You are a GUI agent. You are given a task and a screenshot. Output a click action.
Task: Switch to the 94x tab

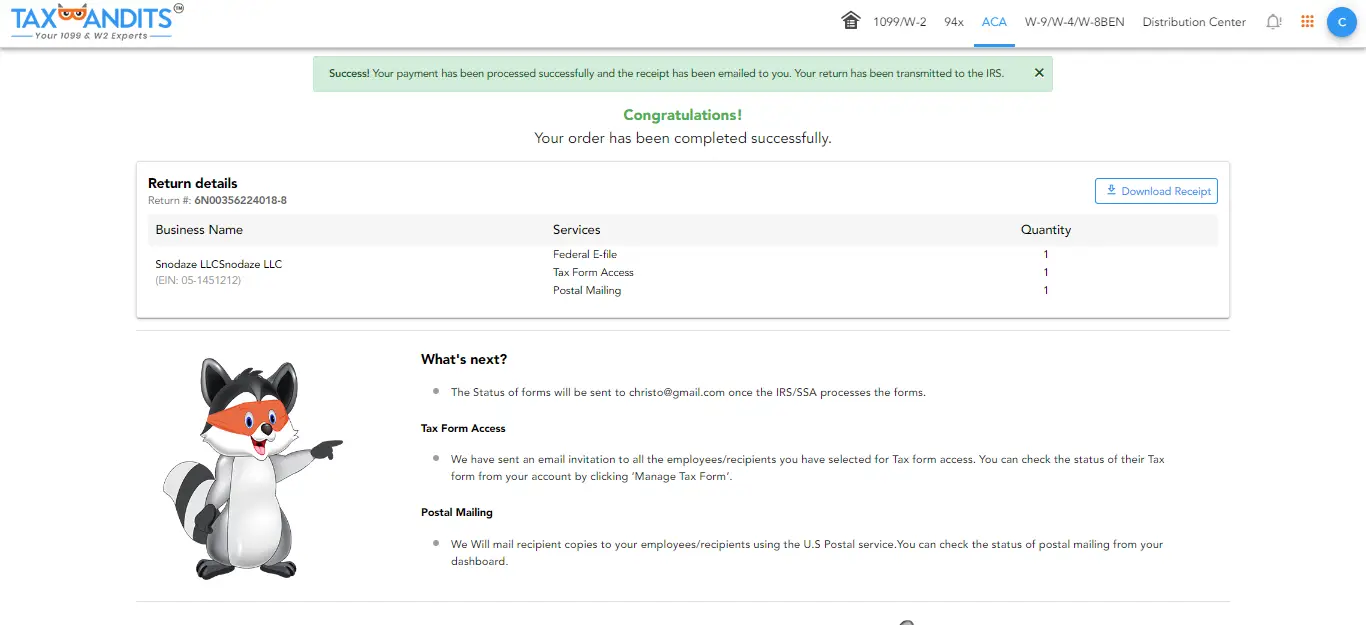click(954, 22)
